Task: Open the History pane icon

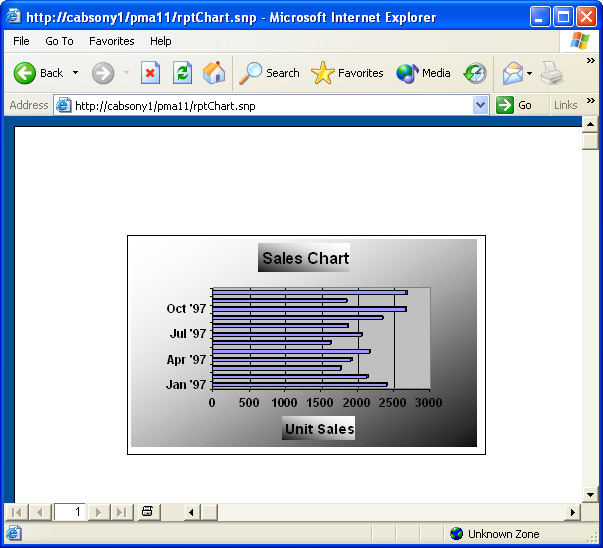Action: click(x=475, y=73)
